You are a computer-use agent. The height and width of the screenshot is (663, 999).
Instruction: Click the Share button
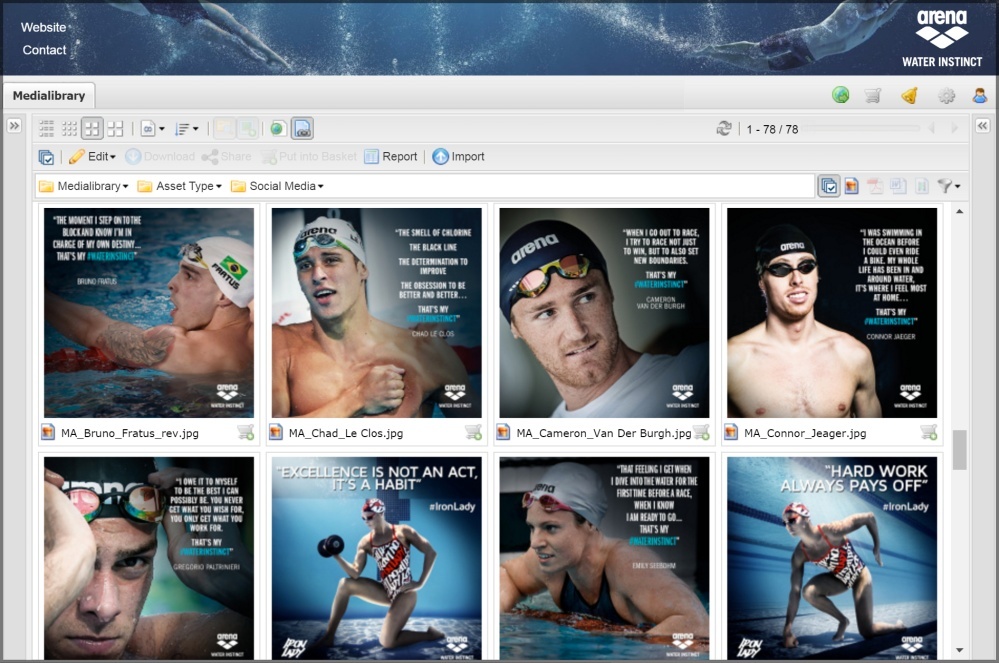[x=226, y=157]
